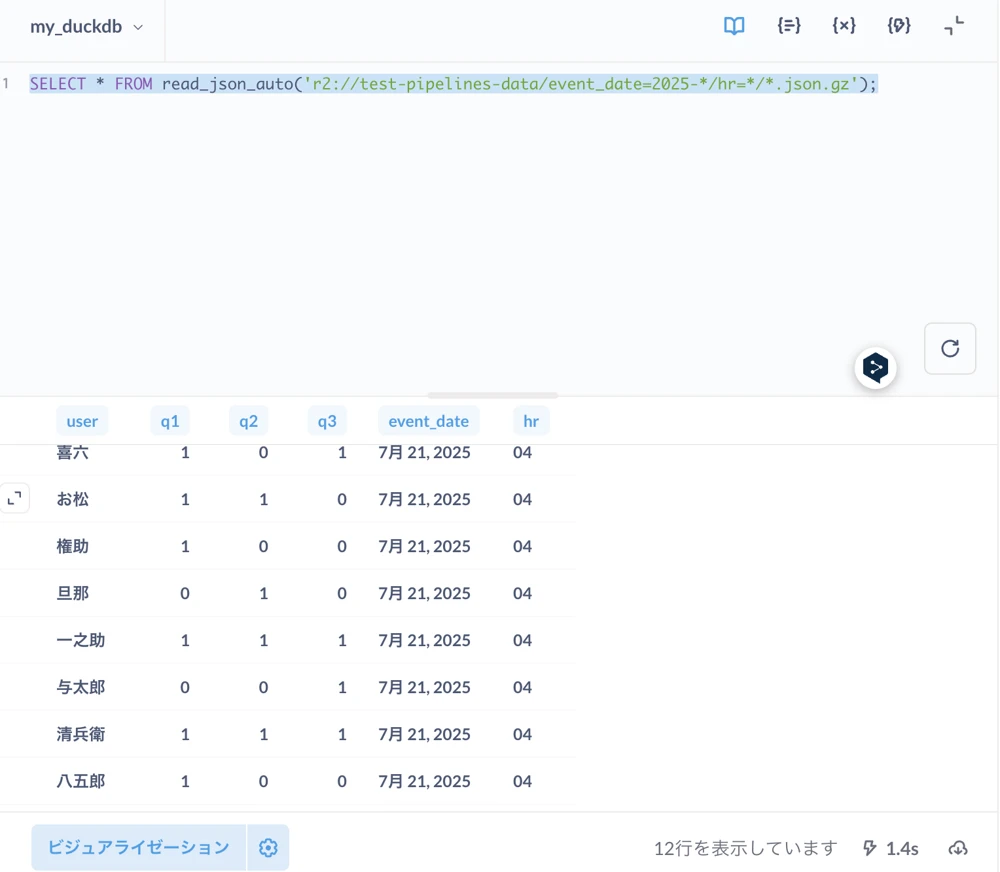Click the refresh query button
Screen dimensions: 1000x872
[x=950, y=348]
